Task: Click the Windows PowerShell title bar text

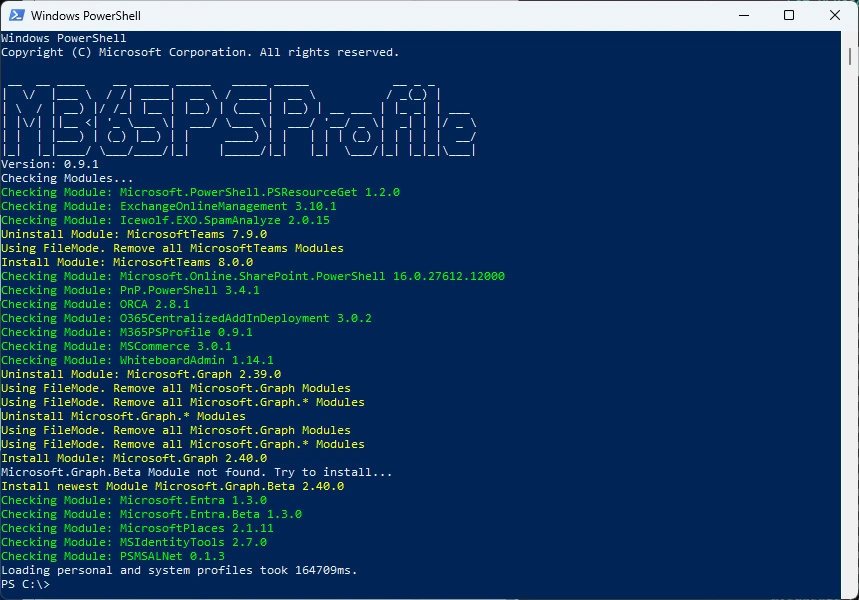Action: pos(85,15)
